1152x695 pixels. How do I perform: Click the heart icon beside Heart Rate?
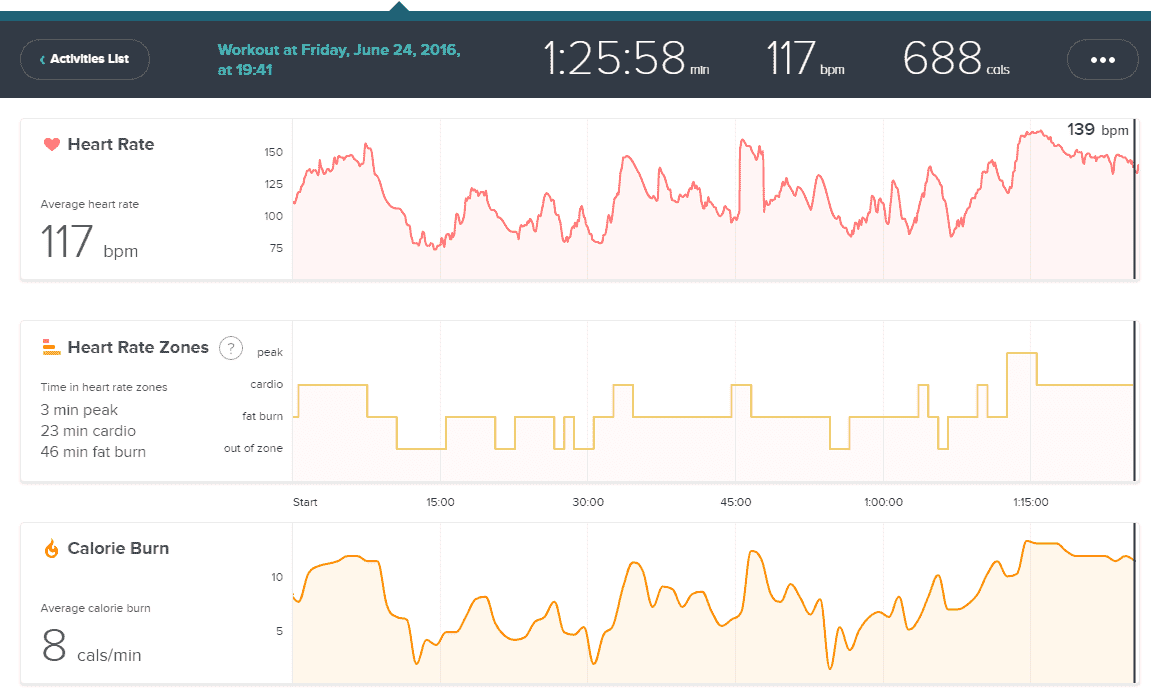tap(52, 144)
